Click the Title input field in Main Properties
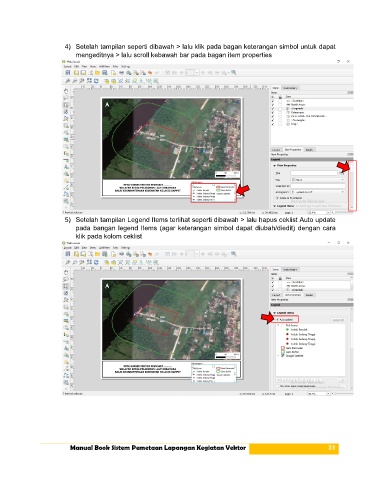Viewport: 370px width, 480px height. pos(314,173)
